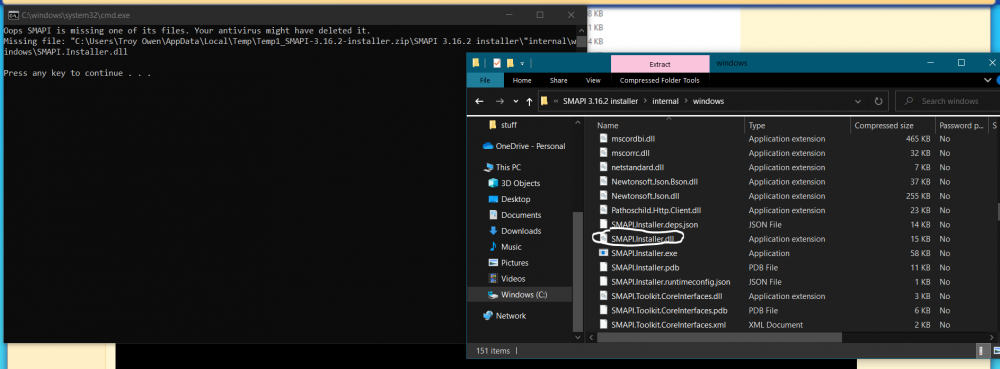
Task: Select the Downloads folder in sidebar
Action: (520, 231)
